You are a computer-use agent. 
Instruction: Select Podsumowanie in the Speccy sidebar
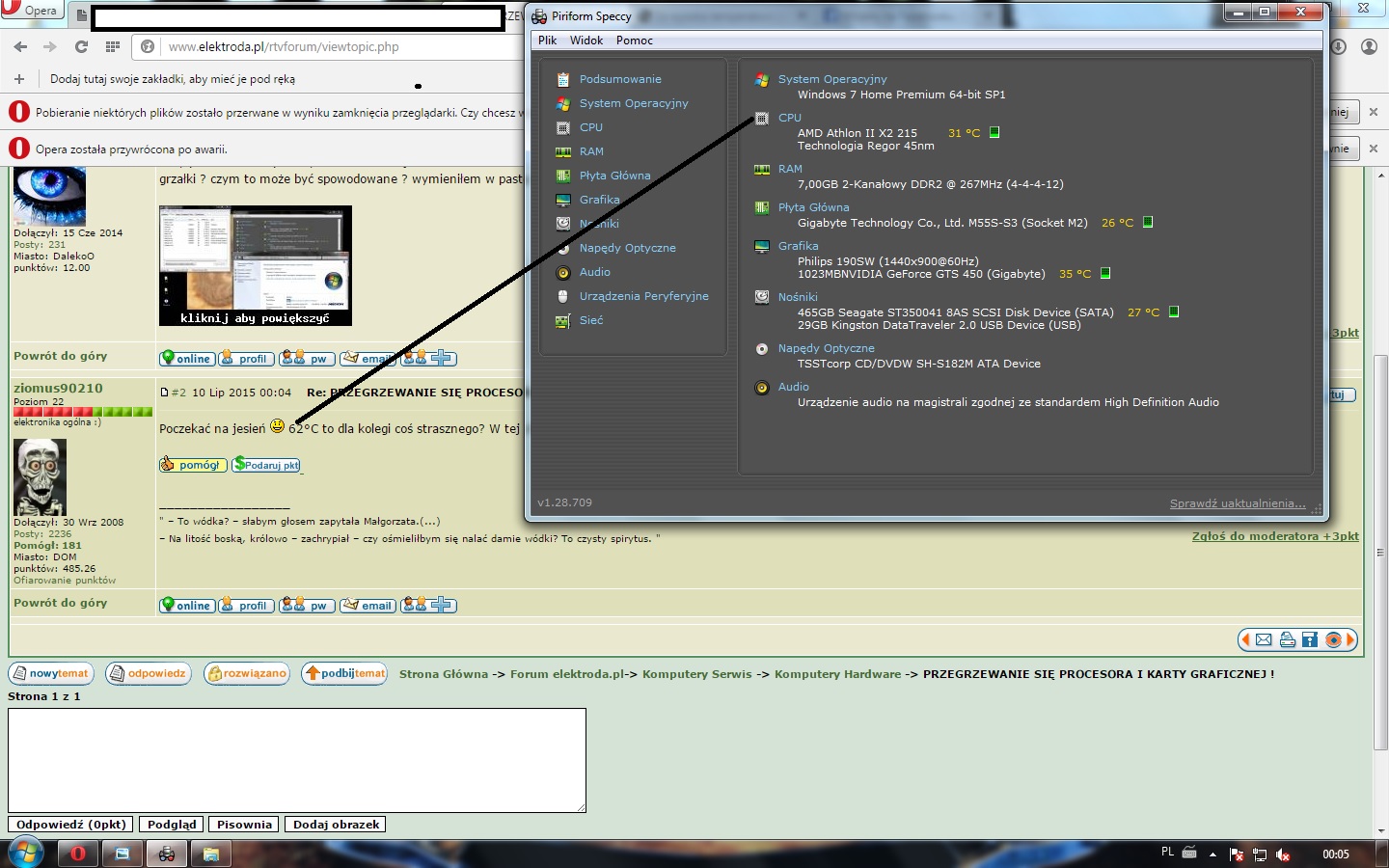point(620,79)
